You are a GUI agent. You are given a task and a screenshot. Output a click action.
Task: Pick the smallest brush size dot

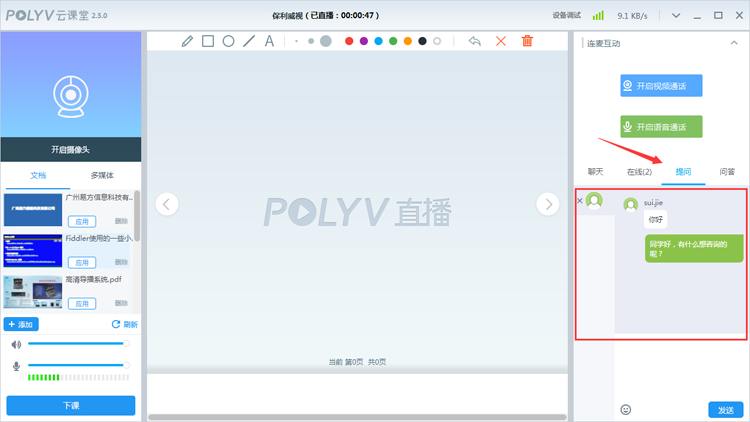pos(297,41)
